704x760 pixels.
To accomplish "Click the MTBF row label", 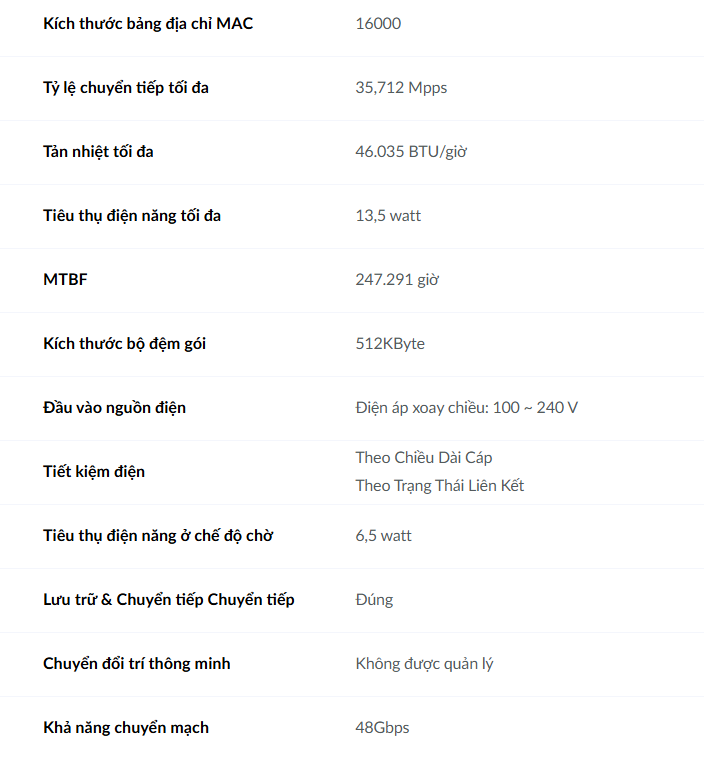I will point(65,280).
